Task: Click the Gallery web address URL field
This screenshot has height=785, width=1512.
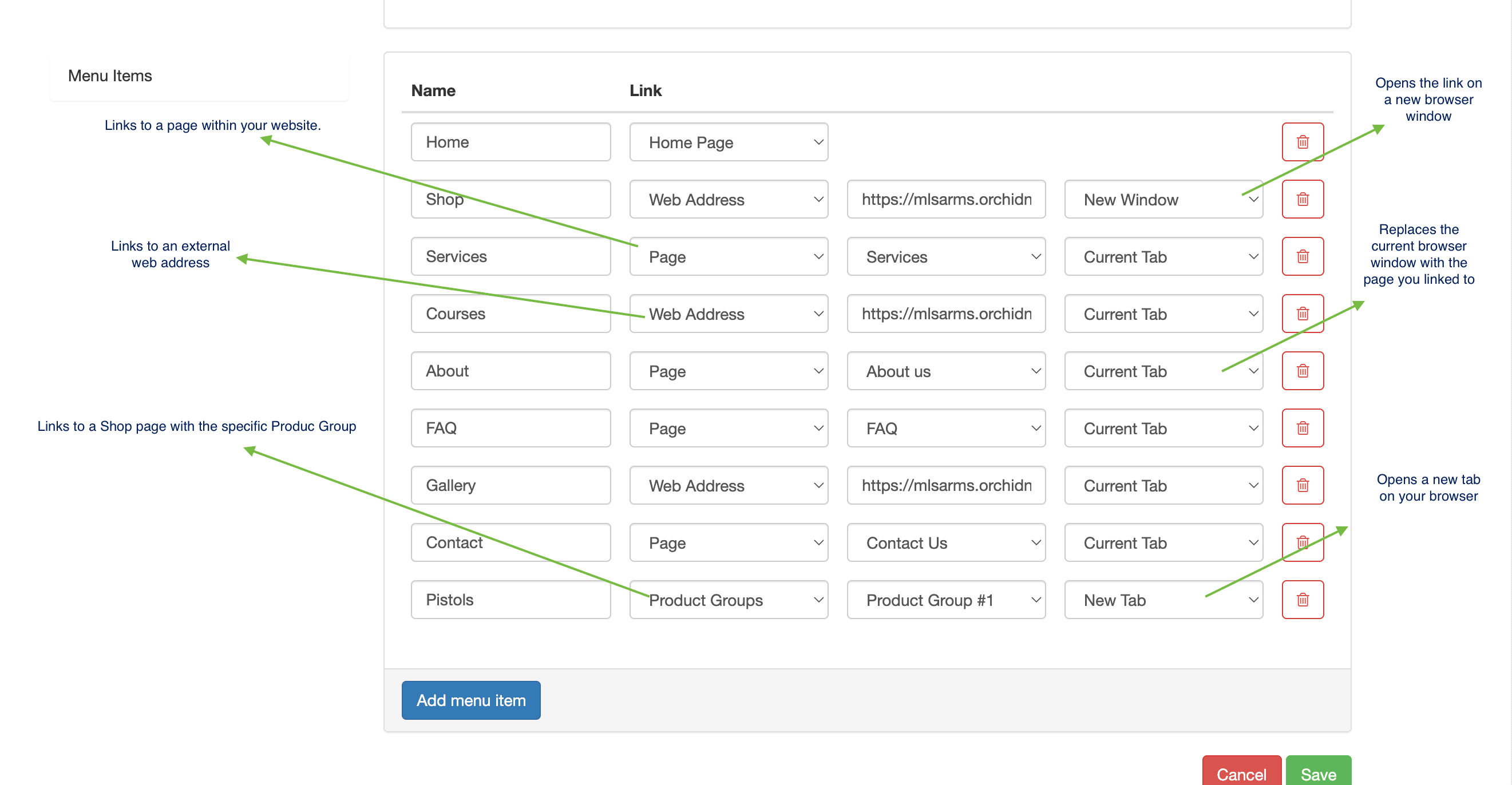Action: point(945,485)
